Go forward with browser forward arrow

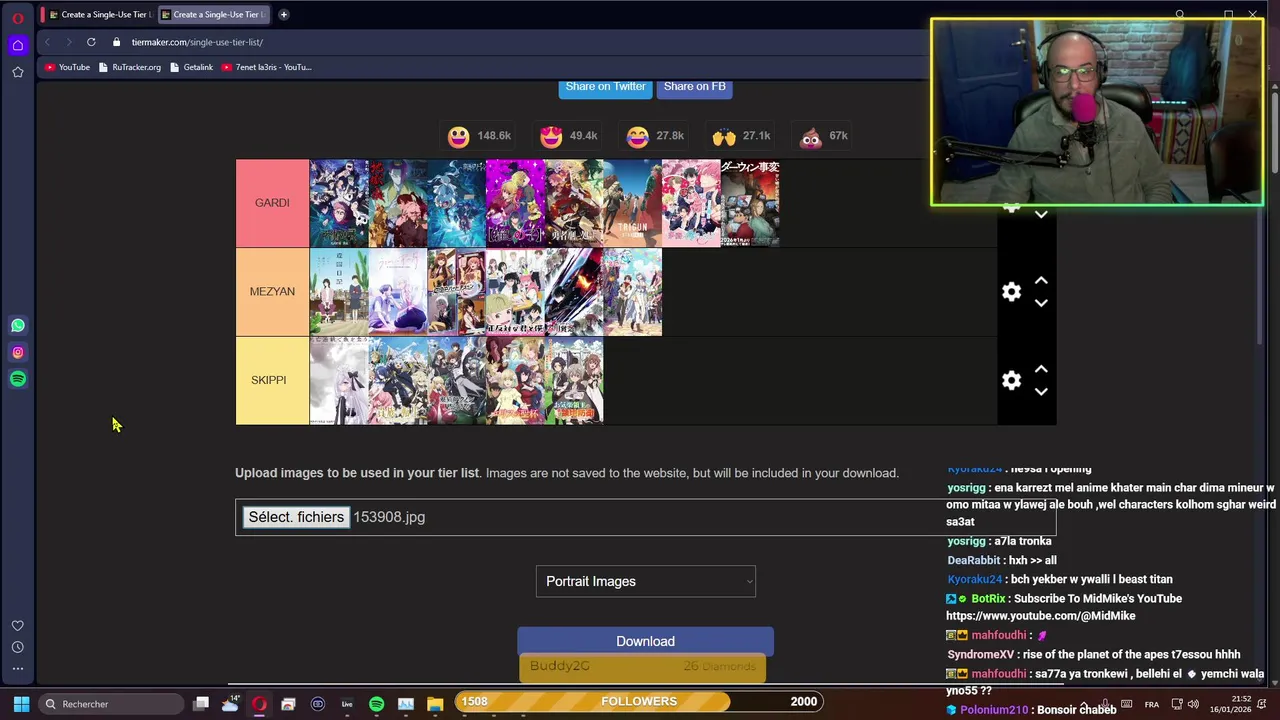pos(68,42)
